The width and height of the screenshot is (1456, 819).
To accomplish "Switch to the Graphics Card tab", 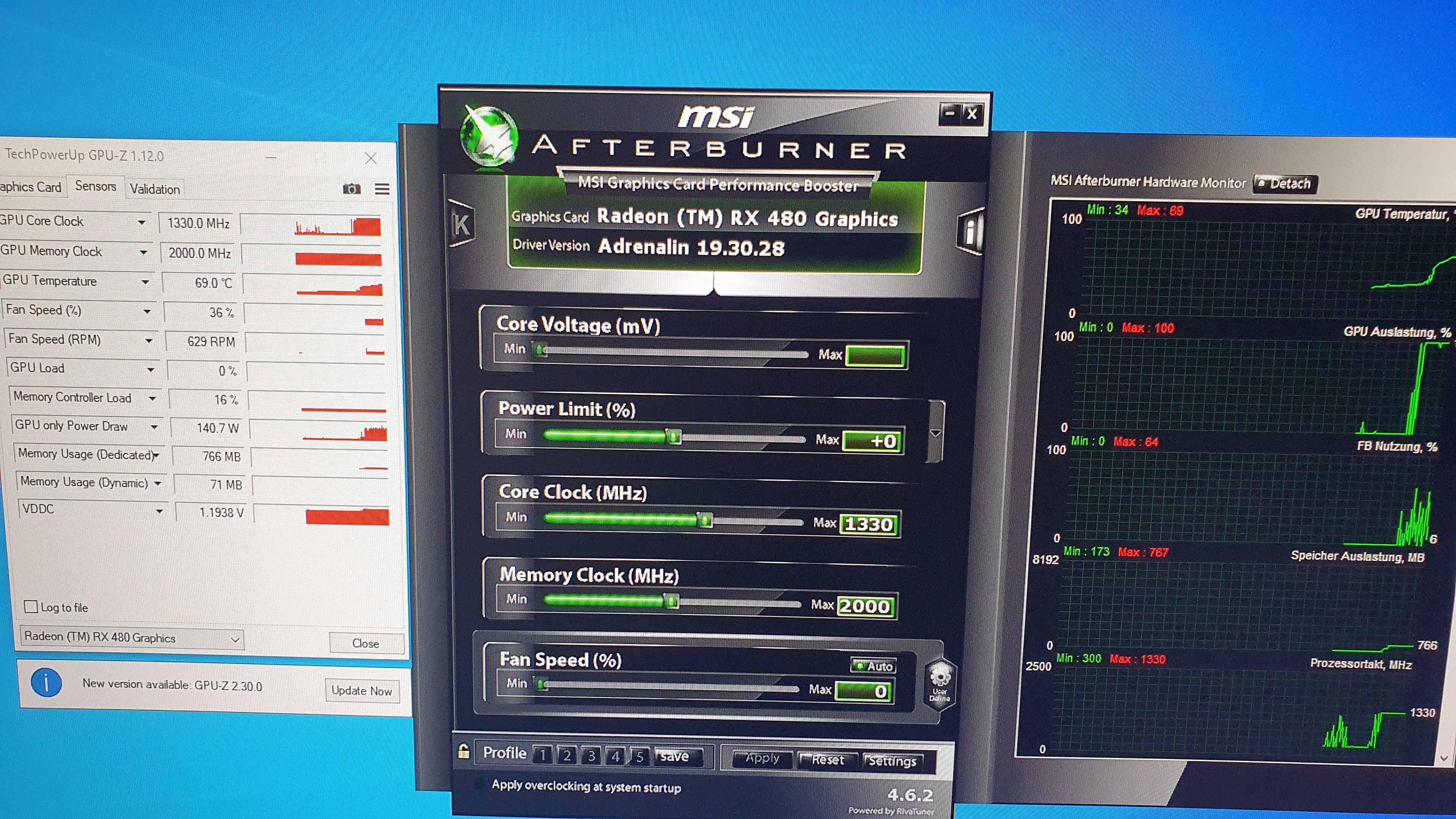I will tap(30, 187).
